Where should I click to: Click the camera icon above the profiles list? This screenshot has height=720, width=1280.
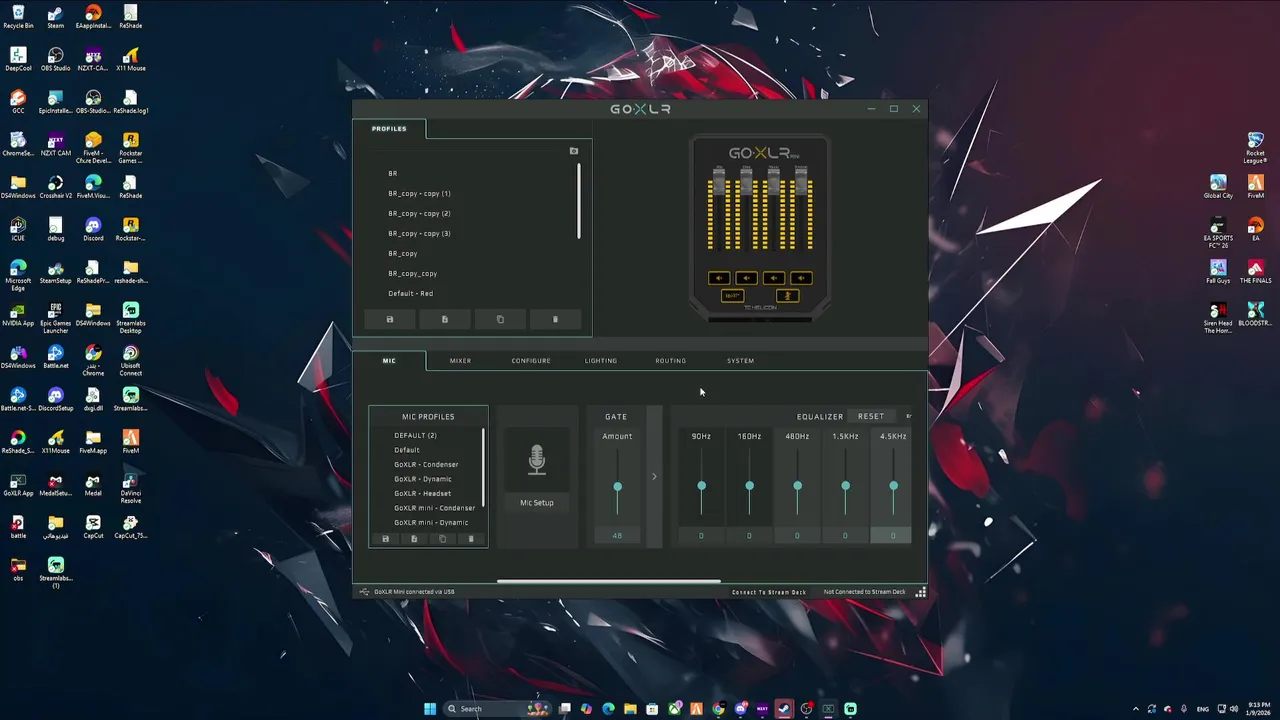574,151
